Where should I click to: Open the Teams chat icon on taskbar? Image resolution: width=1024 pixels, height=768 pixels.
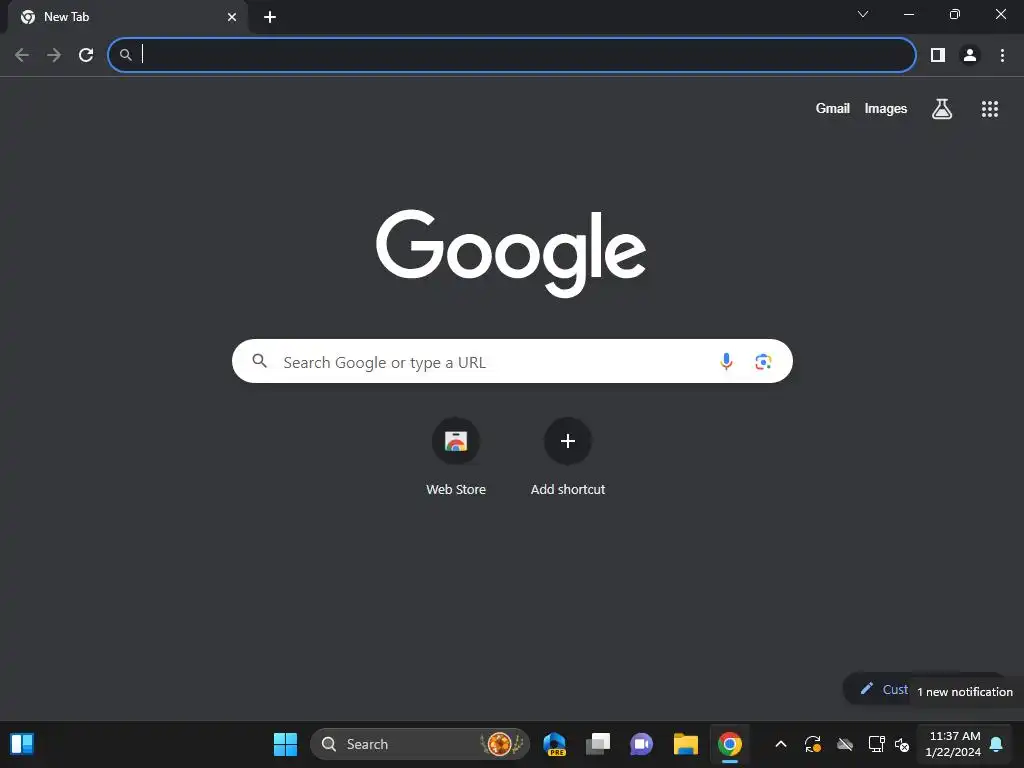641,744
